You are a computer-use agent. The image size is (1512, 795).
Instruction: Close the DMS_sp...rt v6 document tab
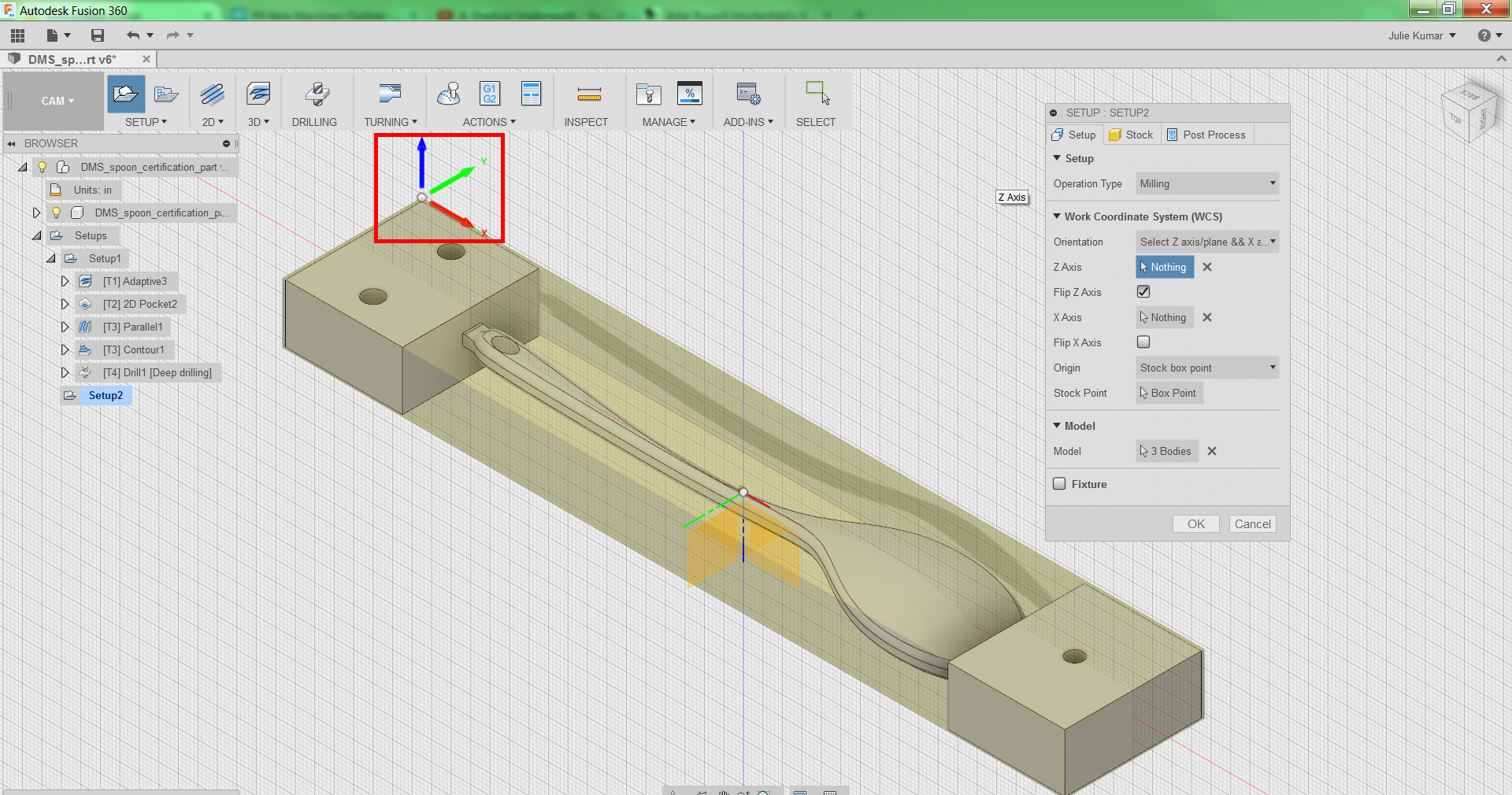click(x=146, y=59)
